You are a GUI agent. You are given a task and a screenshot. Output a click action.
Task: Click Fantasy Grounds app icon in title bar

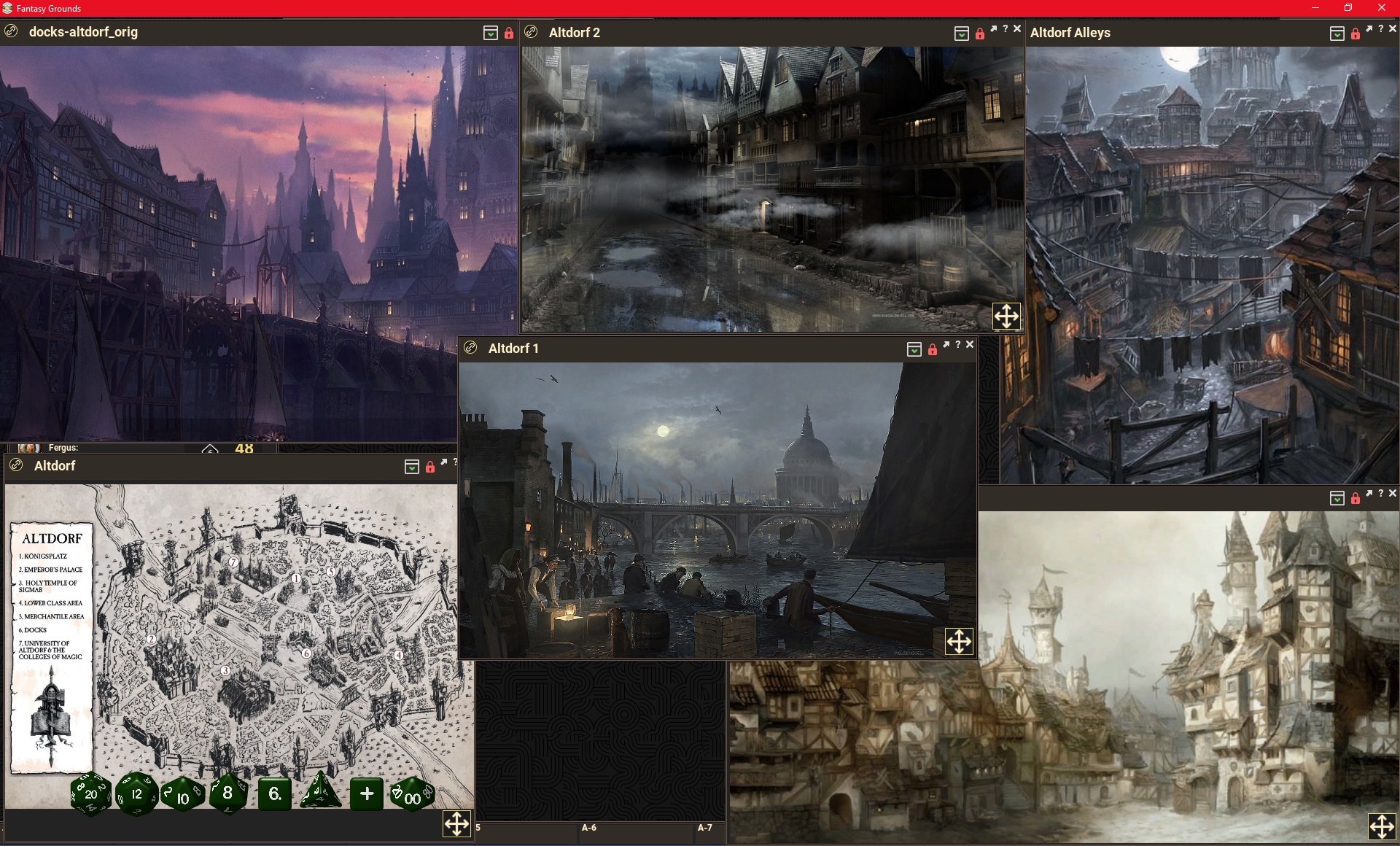coord(7,8)
